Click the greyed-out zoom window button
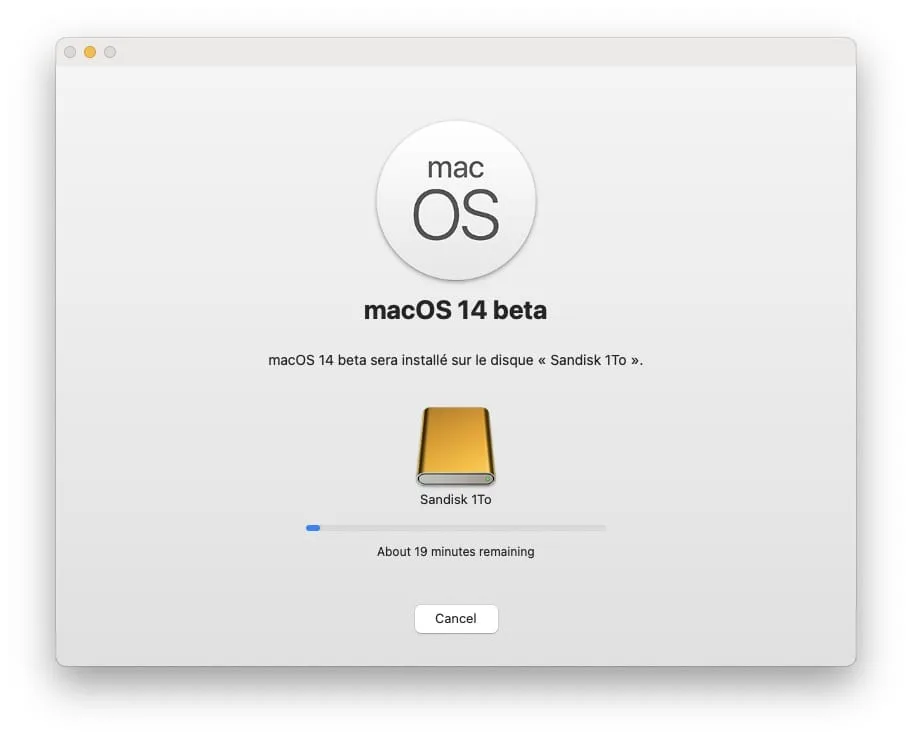This screenshot has height=740, width=912. [x=110, y=52]
